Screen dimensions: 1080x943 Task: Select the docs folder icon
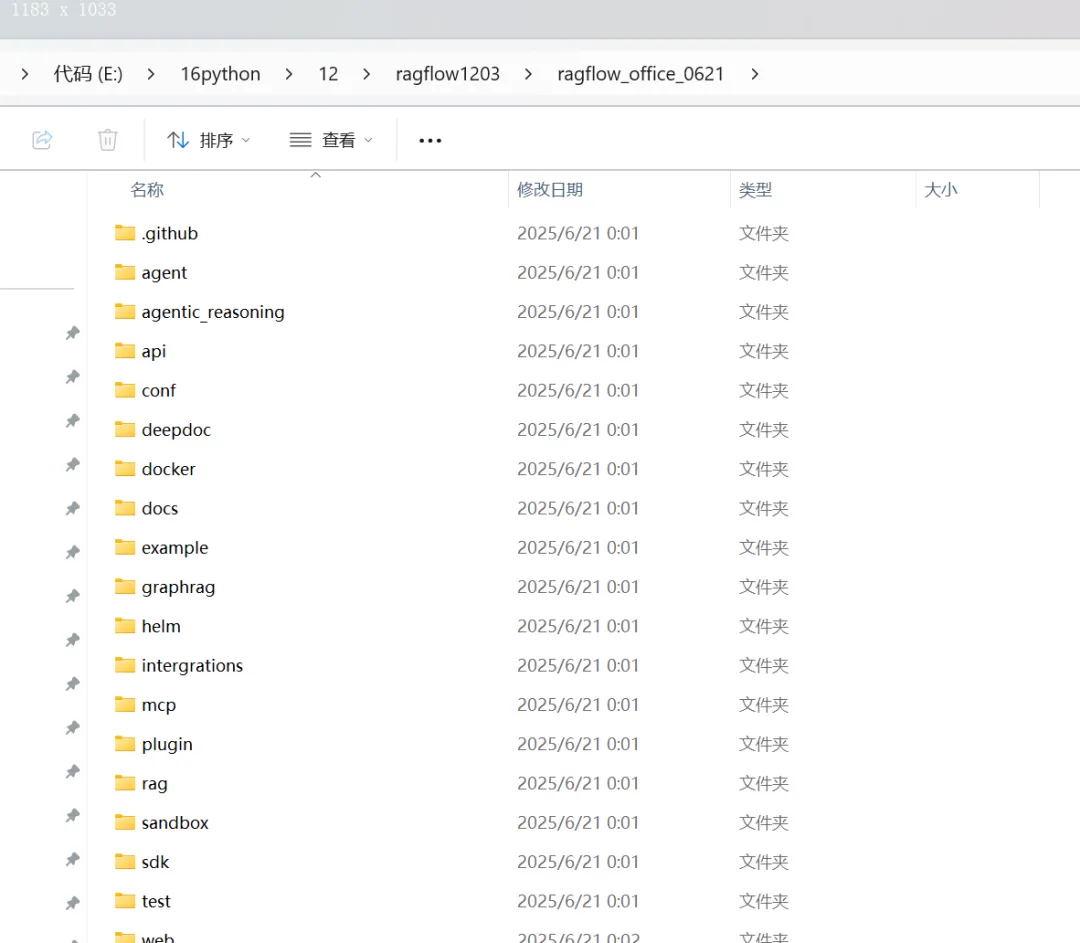(x=125, y=508)
